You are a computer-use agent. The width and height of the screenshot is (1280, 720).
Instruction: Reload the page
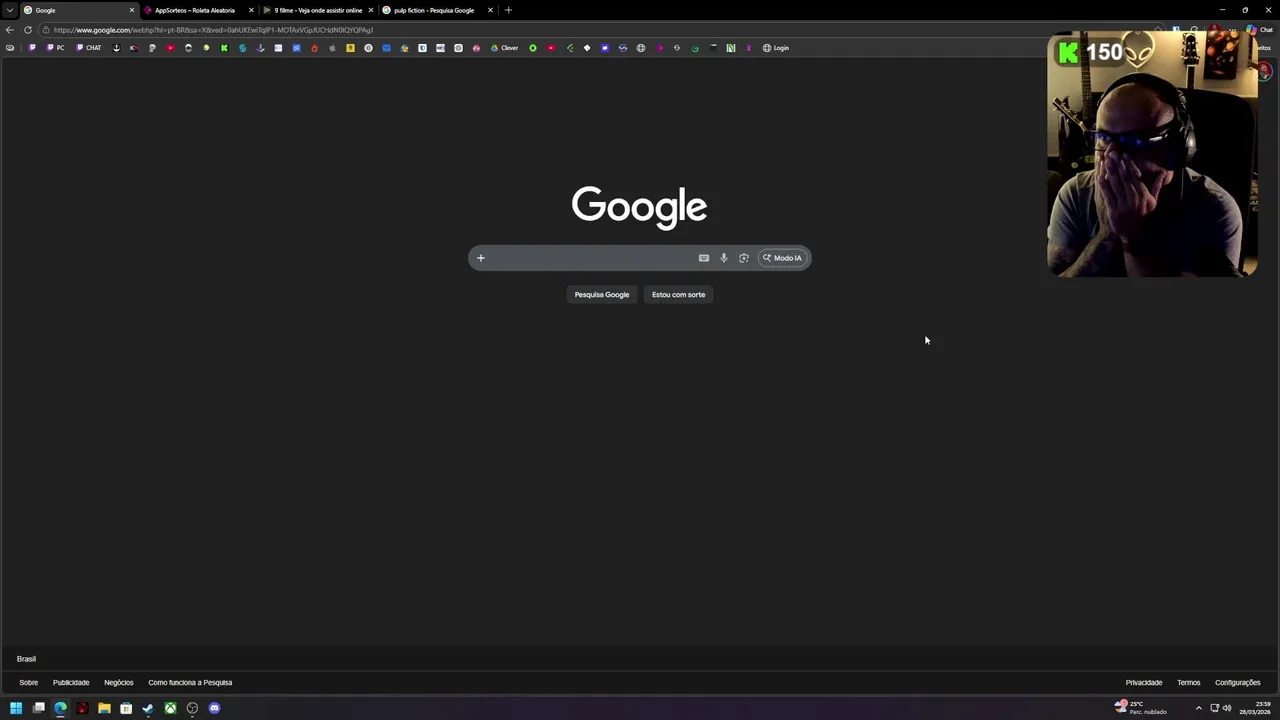click(x=28, y=30)
